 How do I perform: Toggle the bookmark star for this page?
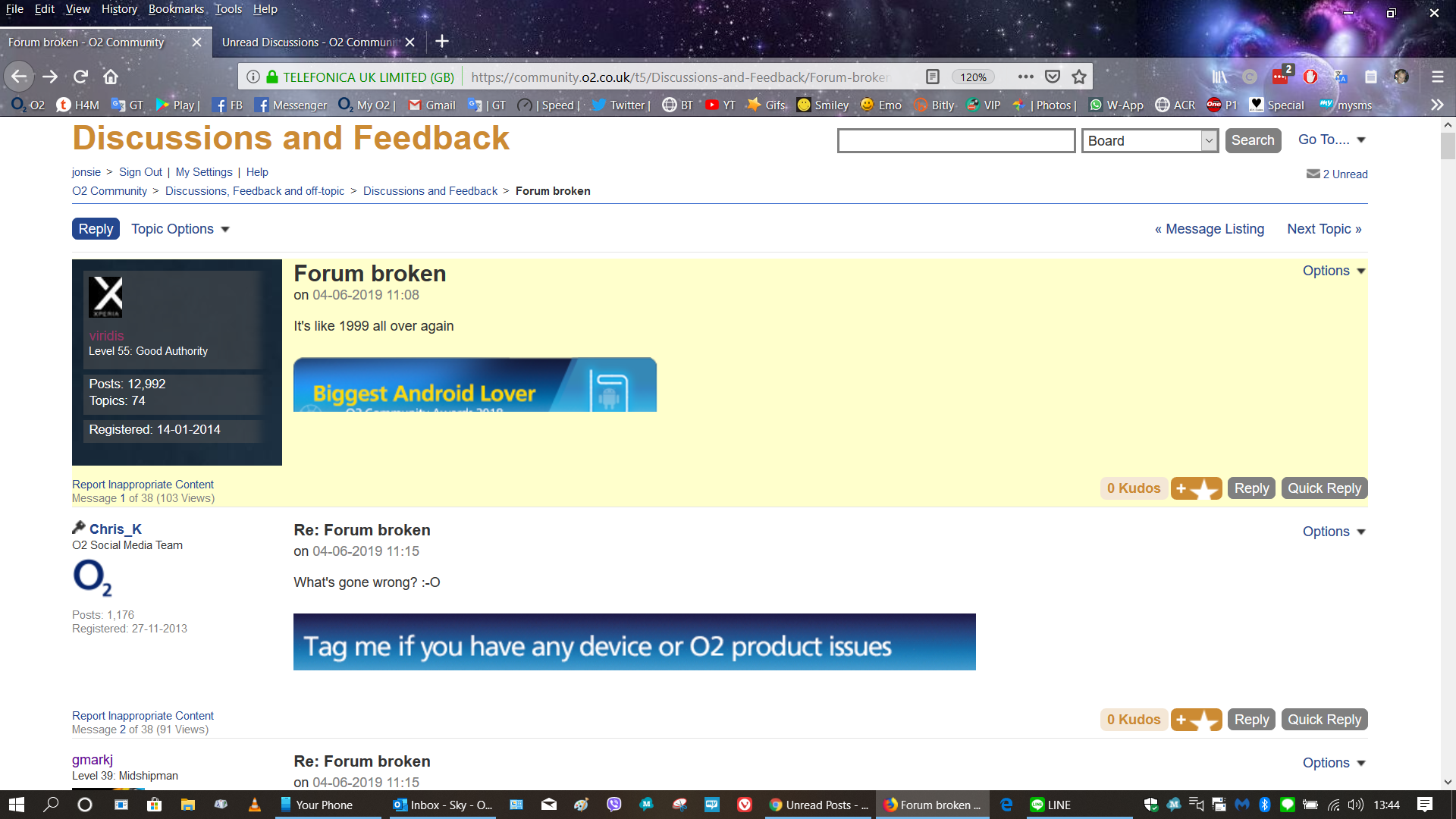click(1078, 77)
